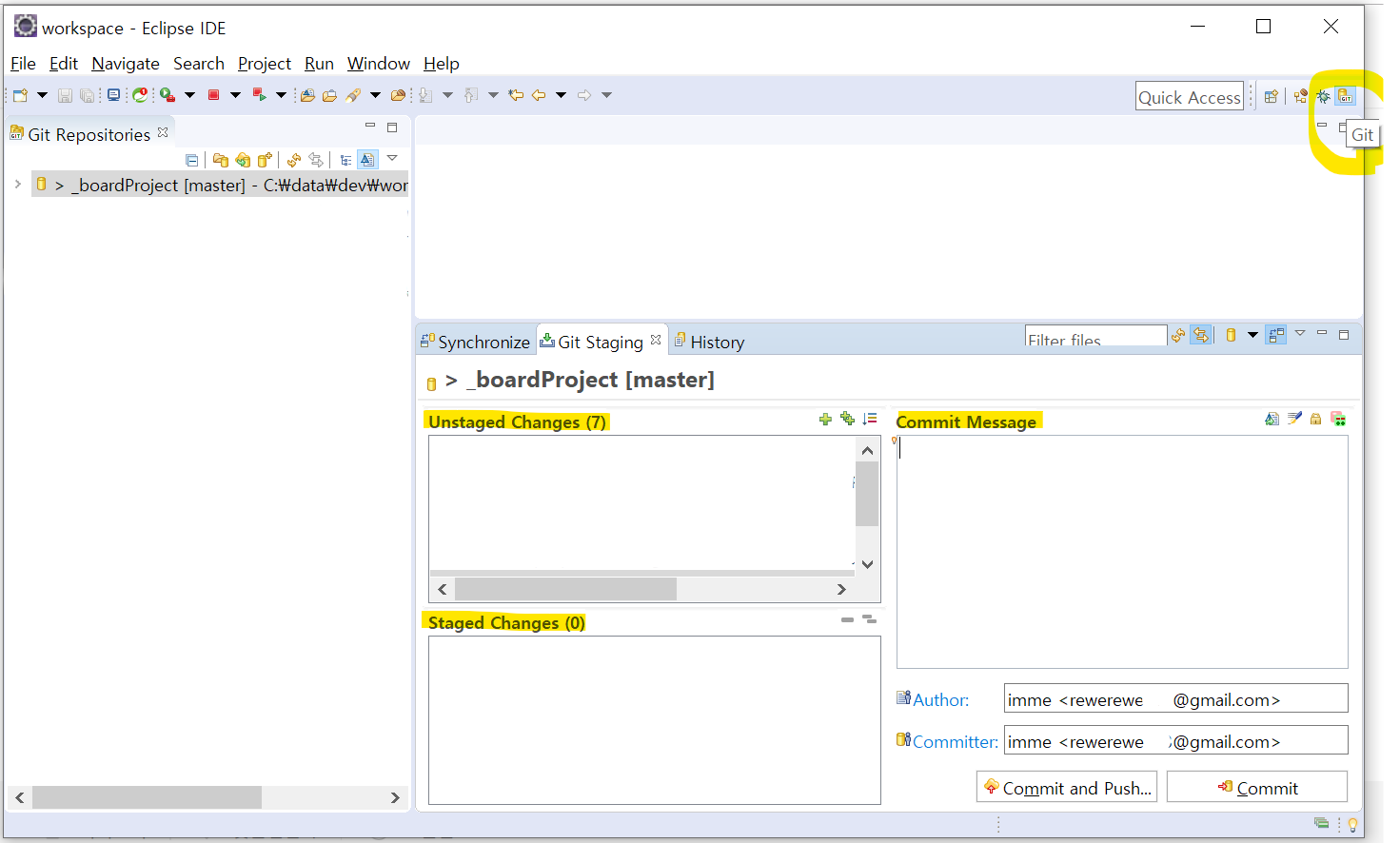1400x843 pixels.
Task: Open dropdown arrow beside red Stop icon
Action: tap(235, 95)
